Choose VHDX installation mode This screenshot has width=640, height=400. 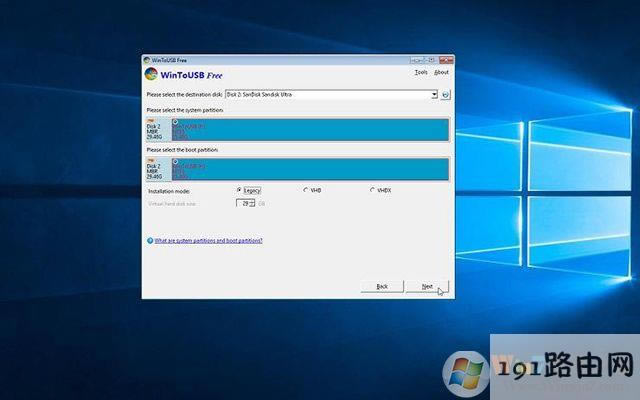click(x=372, y=189)
